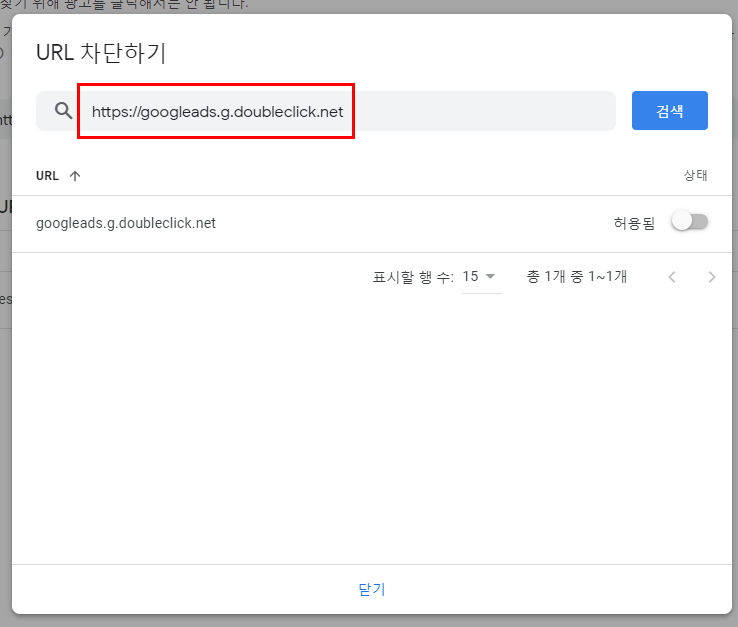Toggle block switch for googleads.g.doubleclick.net
Viewport: 738px width, 627px height.
click(x=690, y=222)
